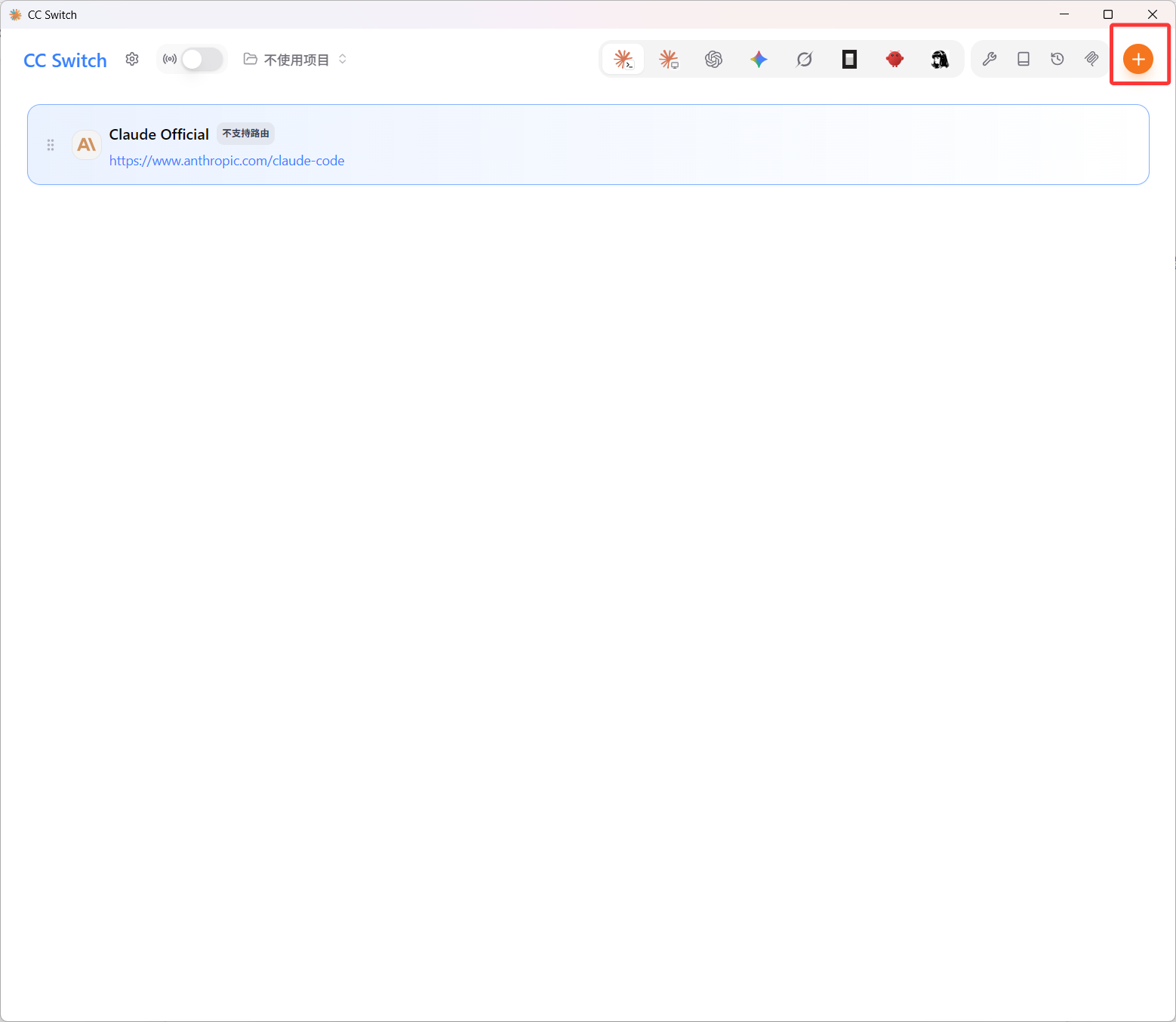Open the history clock icon

[x=1057, y=59]
